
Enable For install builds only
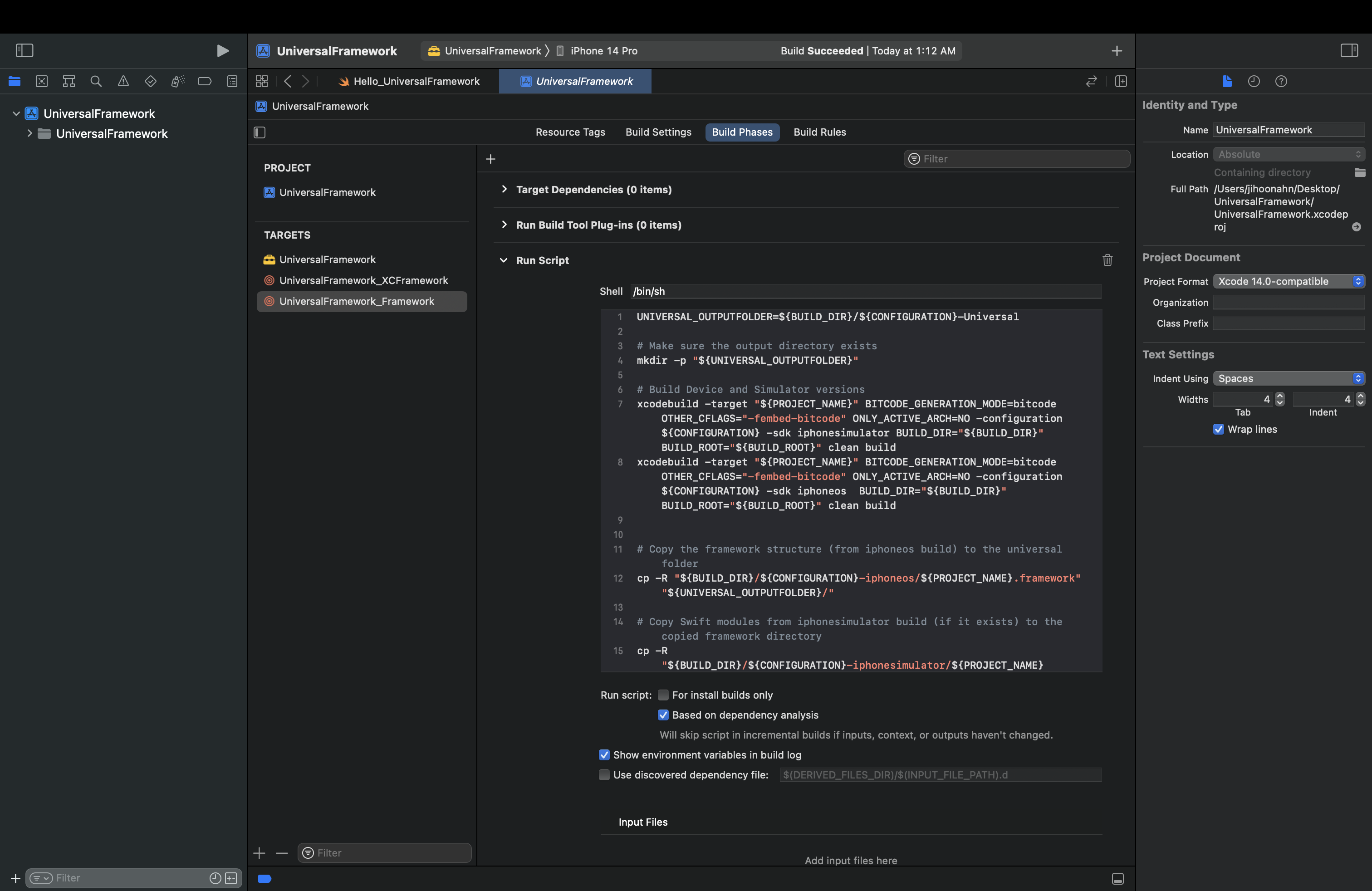click(x=663, y=695)
